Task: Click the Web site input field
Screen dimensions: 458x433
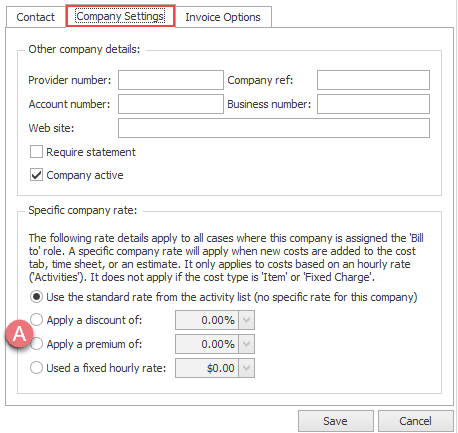Action: (274, 128)
